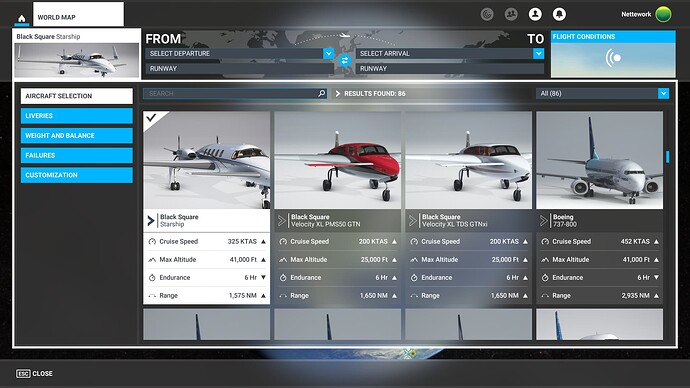Screen dimensions: 690x388
Task: Click TDS GTNxi Range arc icon
Action: [414, 296]
